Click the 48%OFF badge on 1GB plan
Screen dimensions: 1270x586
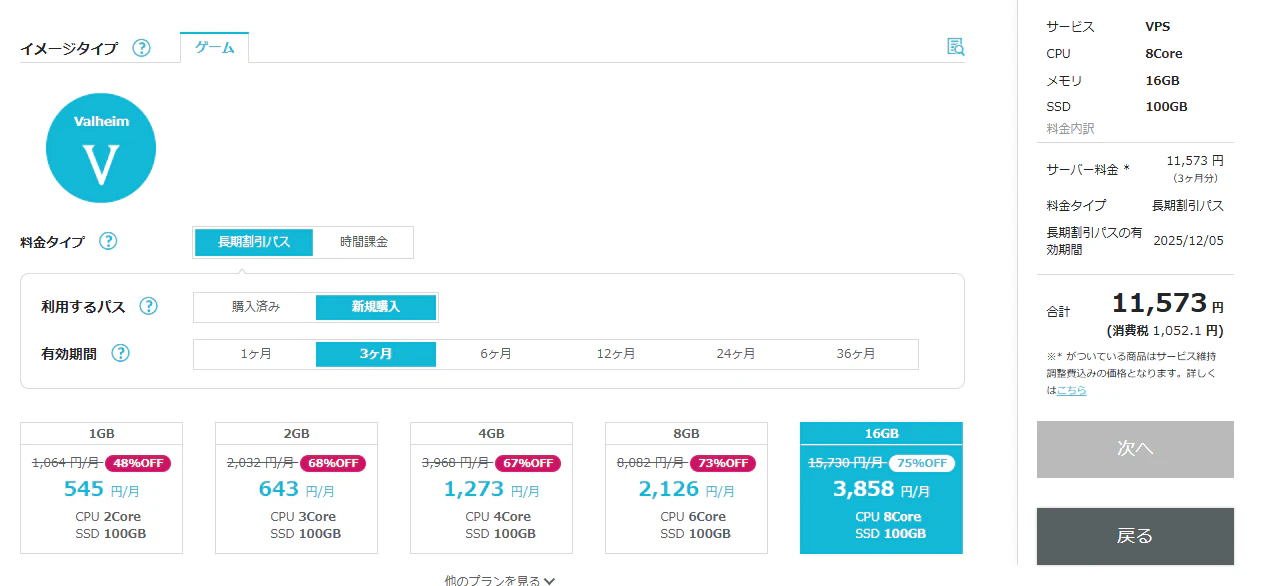[x=140, y=463]
